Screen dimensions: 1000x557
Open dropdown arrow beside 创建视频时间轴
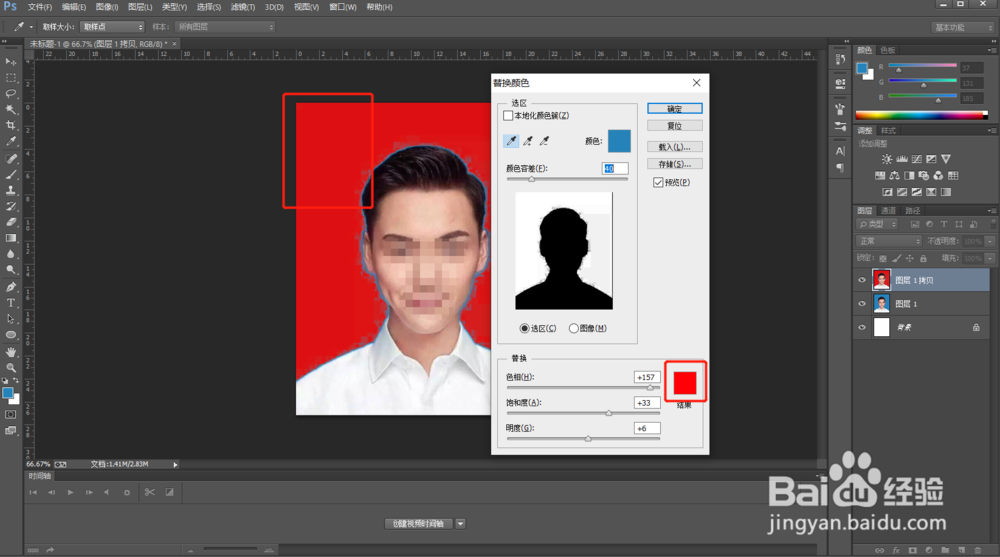pos(460,524)
